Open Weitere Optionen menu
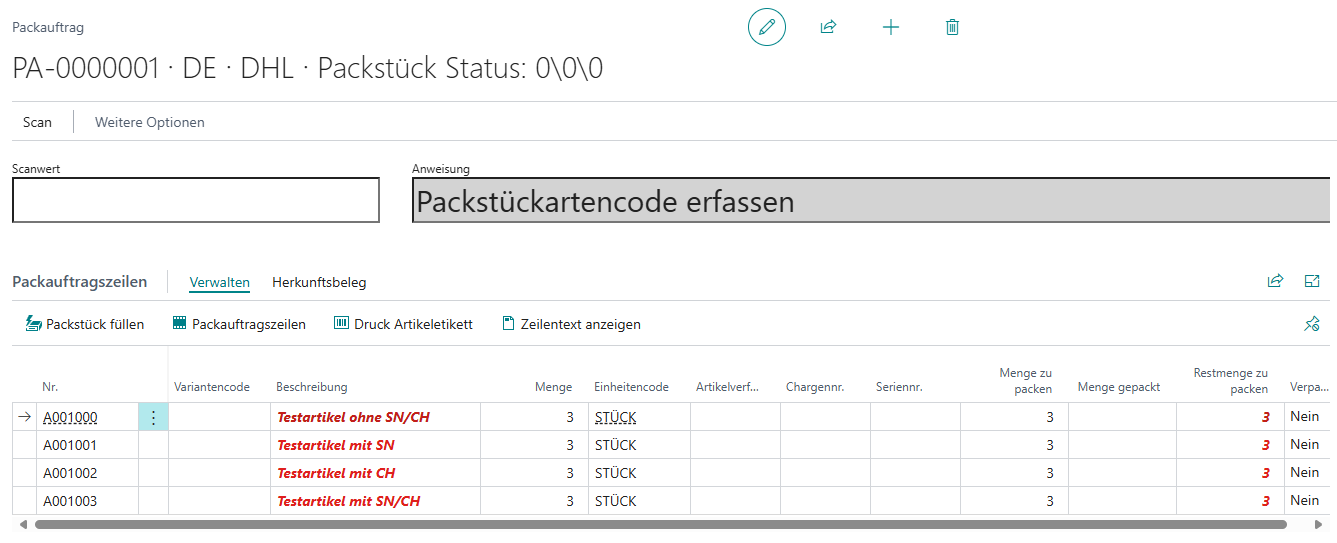Image resolution: width=1337 pixels, height=543 pixels. click(x=150, y=122)
